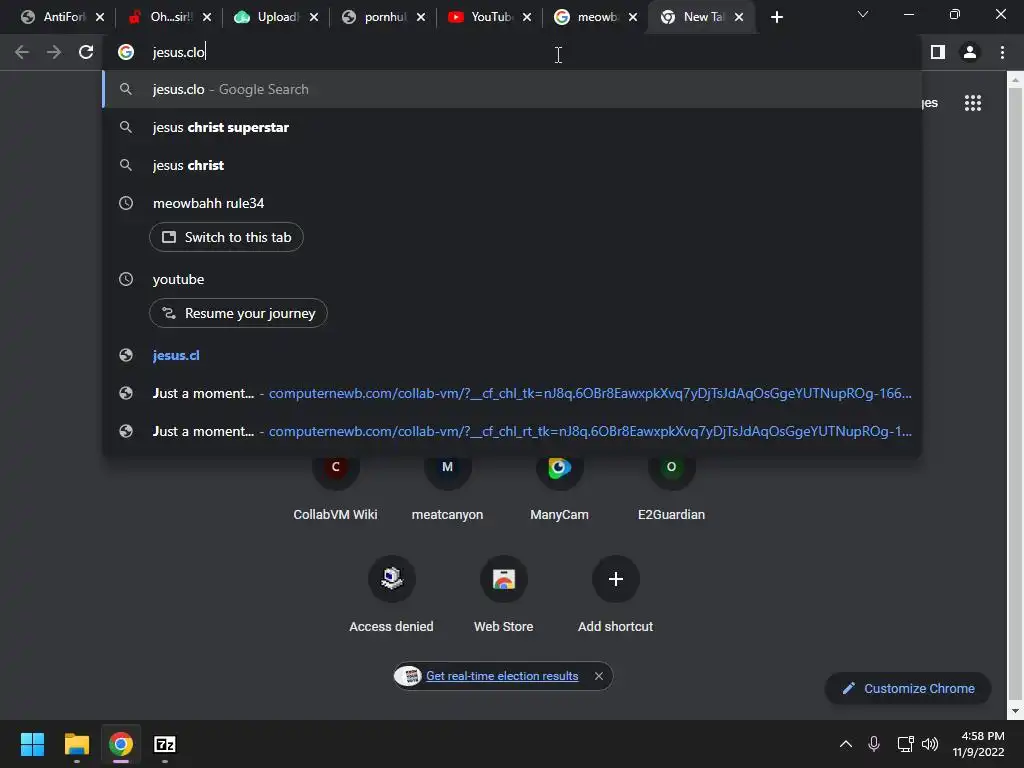Click the browser Forward arrow

click(54, 52)
